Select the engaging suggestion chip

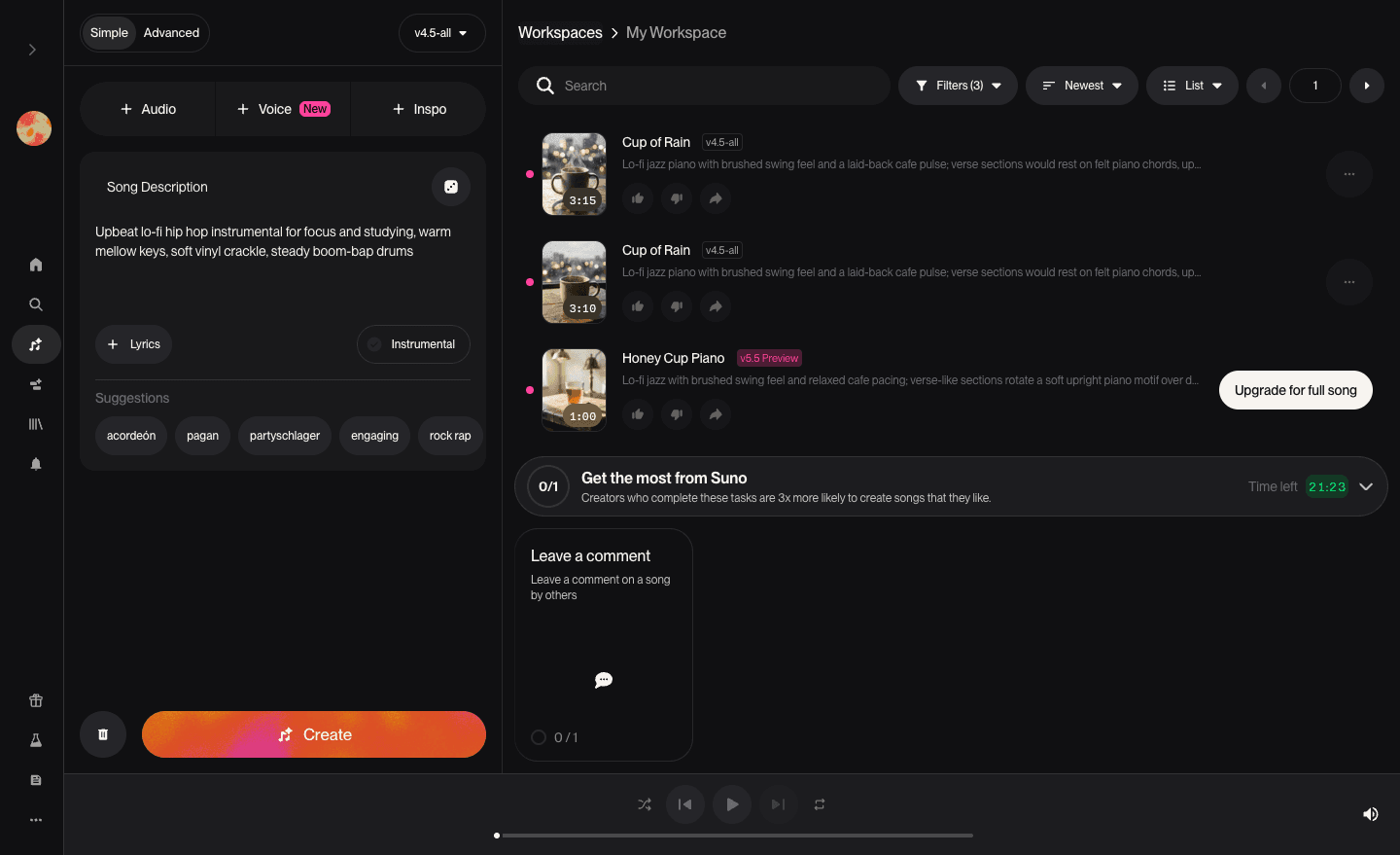374,436
